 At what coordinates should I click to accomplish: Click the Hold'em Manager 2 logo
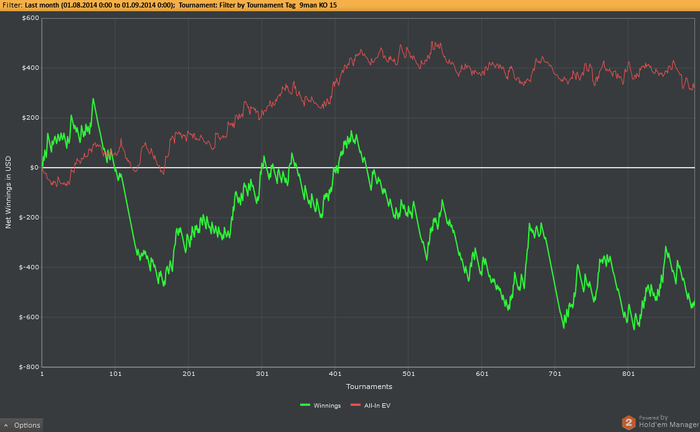pos(628,422)
